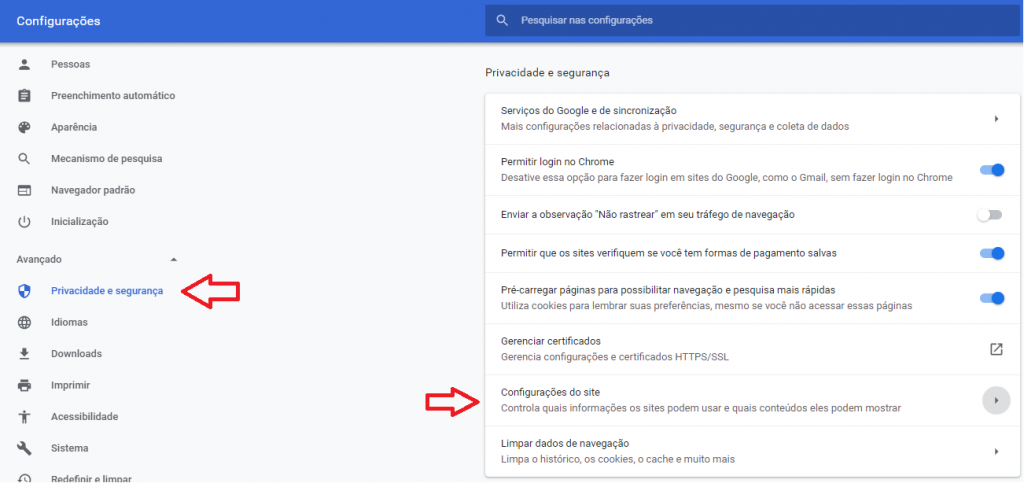
Task: Click "Limpa o histórico, os cookies" description
Action: (618, 459)
